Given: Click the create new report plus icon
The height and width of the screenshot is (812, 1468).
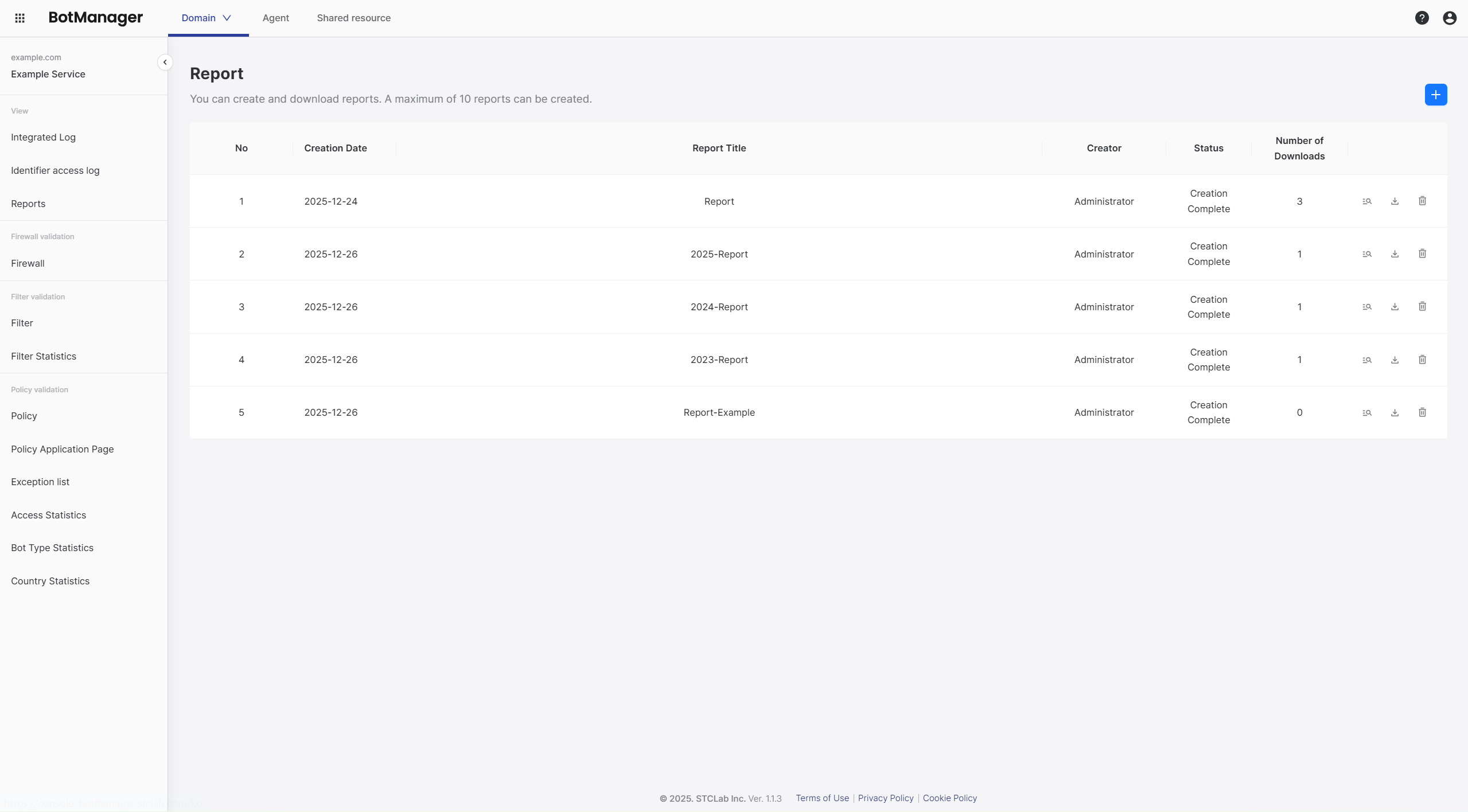Looking at the screenshot, I should pos(1436,94).
